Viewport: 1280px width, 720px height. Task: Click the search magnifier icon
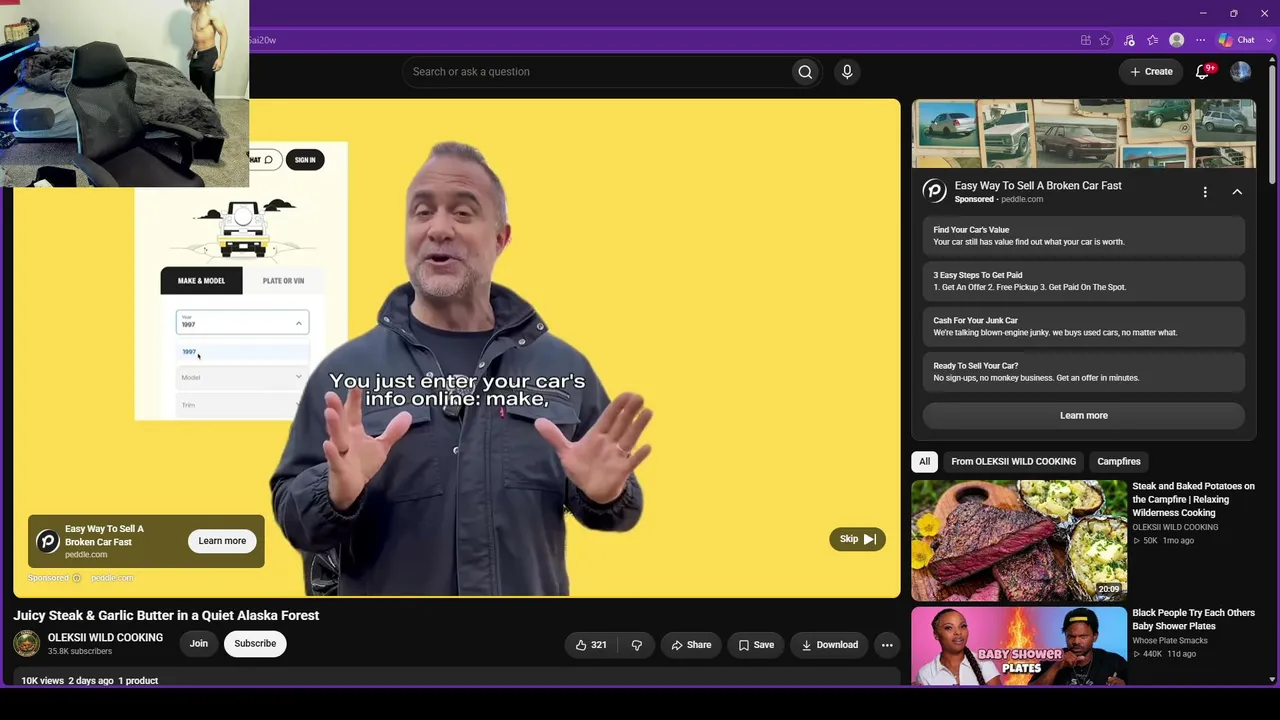(805, 72)
